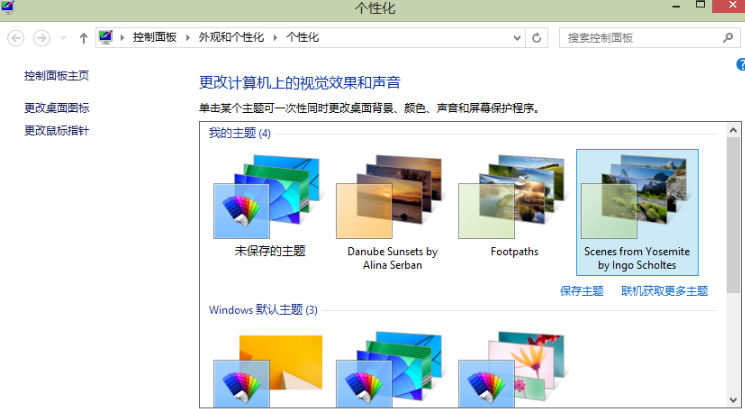Click the window icon in the title bar
This screenshot has height=409, width=745.
tap(9, 8)
